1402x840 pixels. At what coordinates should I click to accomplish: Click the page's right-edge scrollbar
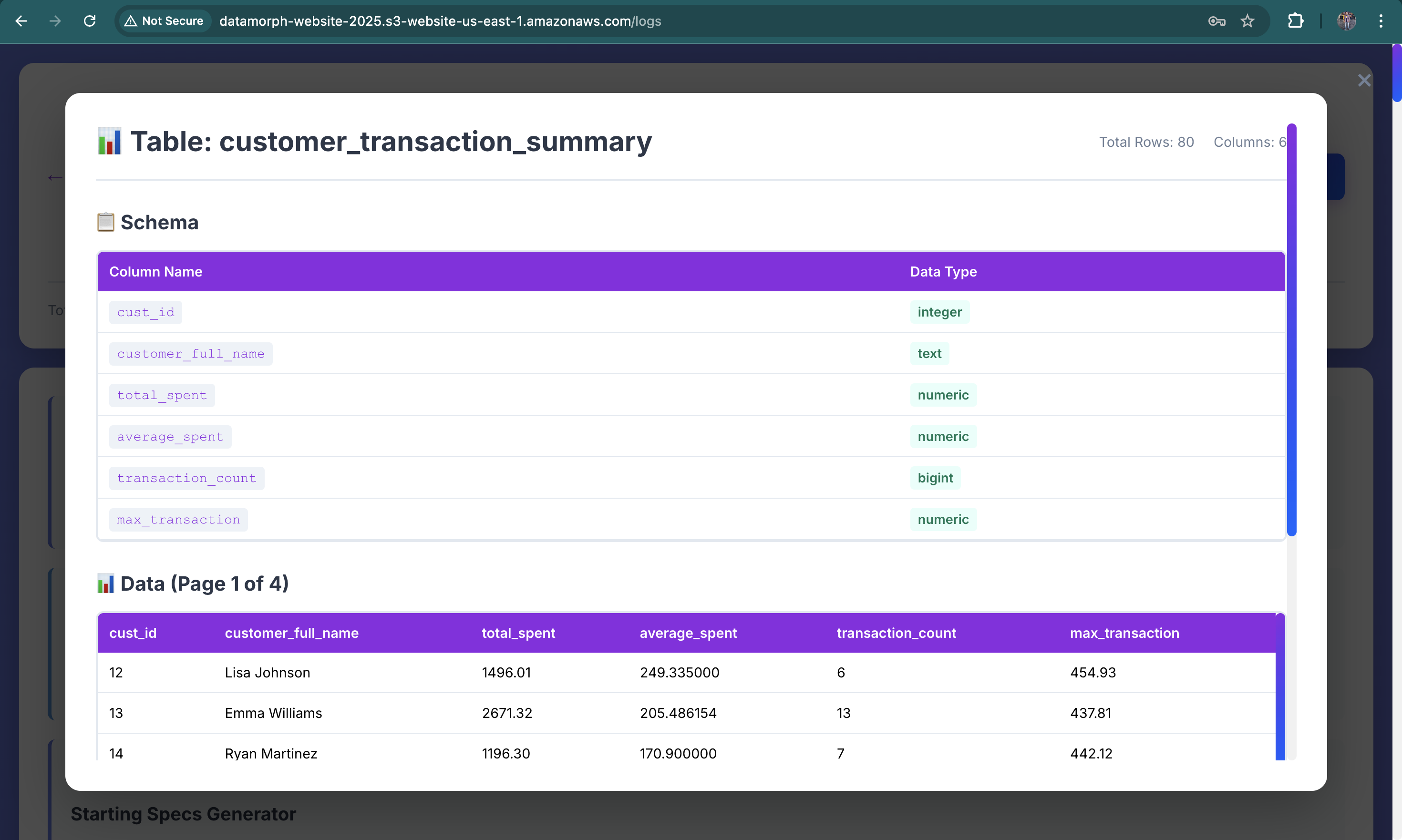point(1396,73)
